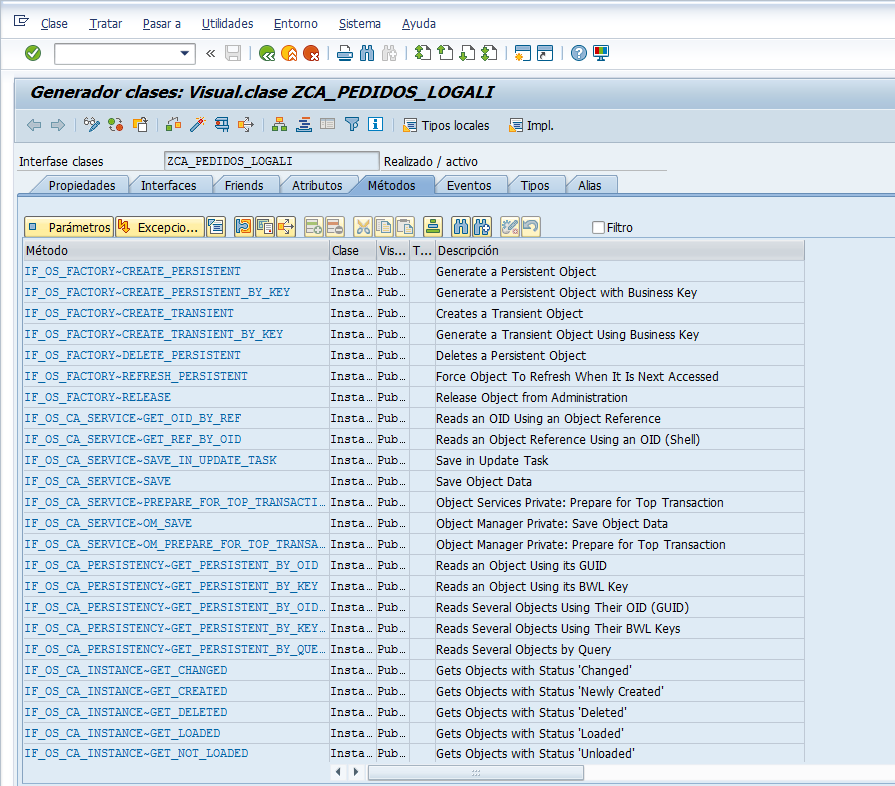895x786 pixels.
Task: Open the Pasar a menu
Action: tap(162, 23)
